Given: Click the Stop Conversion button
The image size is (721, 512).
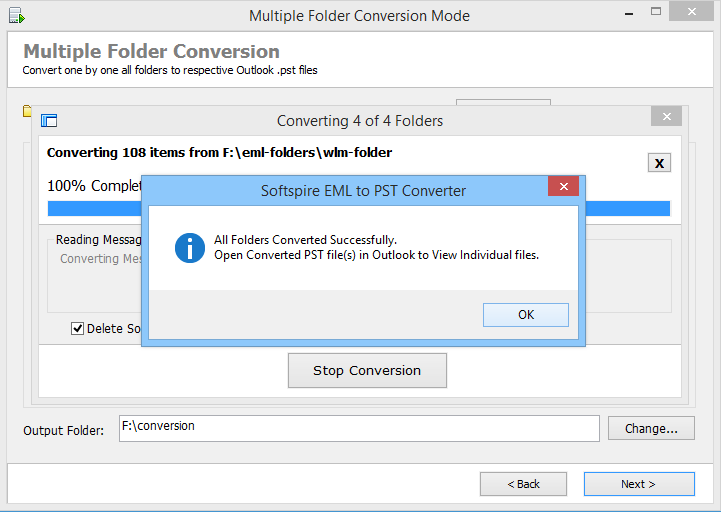Looking at the screenshot, I should coord(367,370).
